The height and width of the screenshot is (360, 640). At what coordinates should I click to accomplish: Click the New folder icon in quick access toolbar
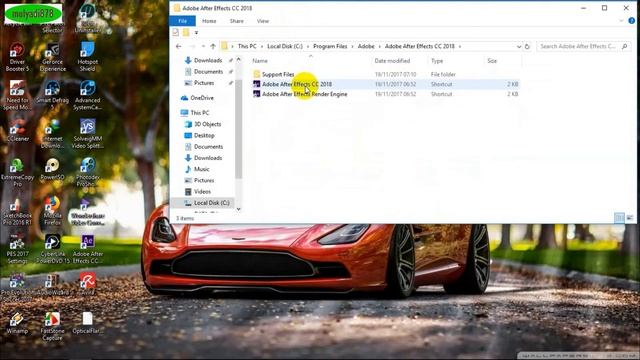click(x=186, y=32)
